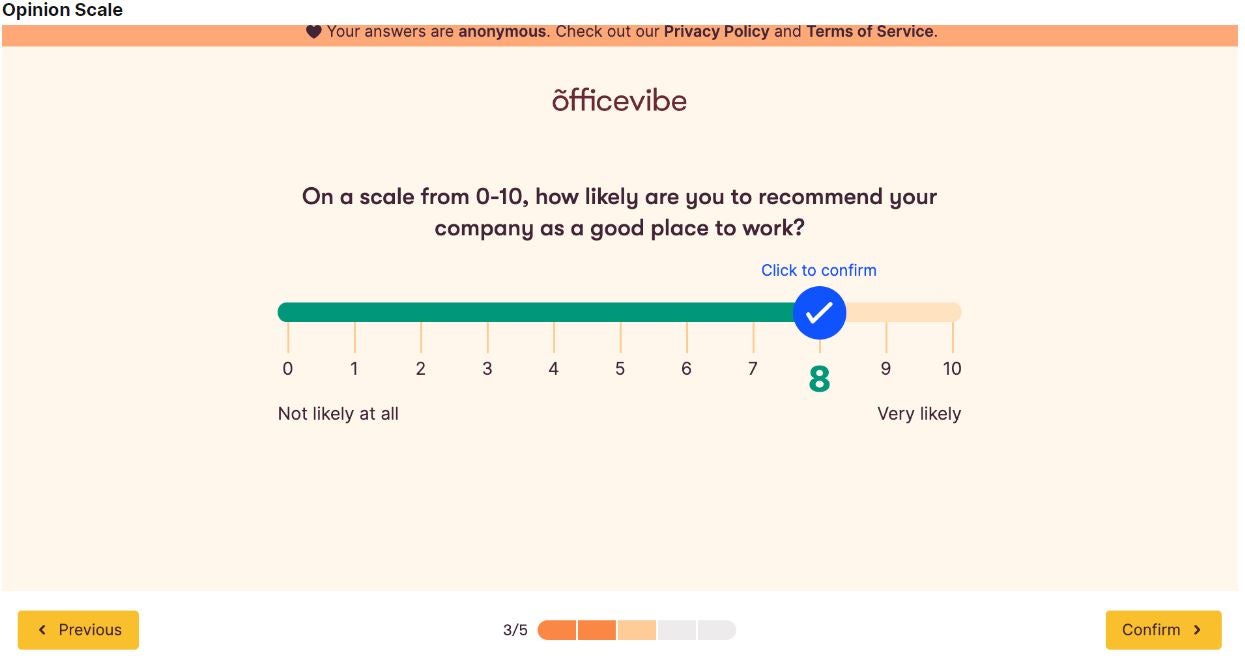
Task: Go back with the Previous button
Action: tap(78, 630)
